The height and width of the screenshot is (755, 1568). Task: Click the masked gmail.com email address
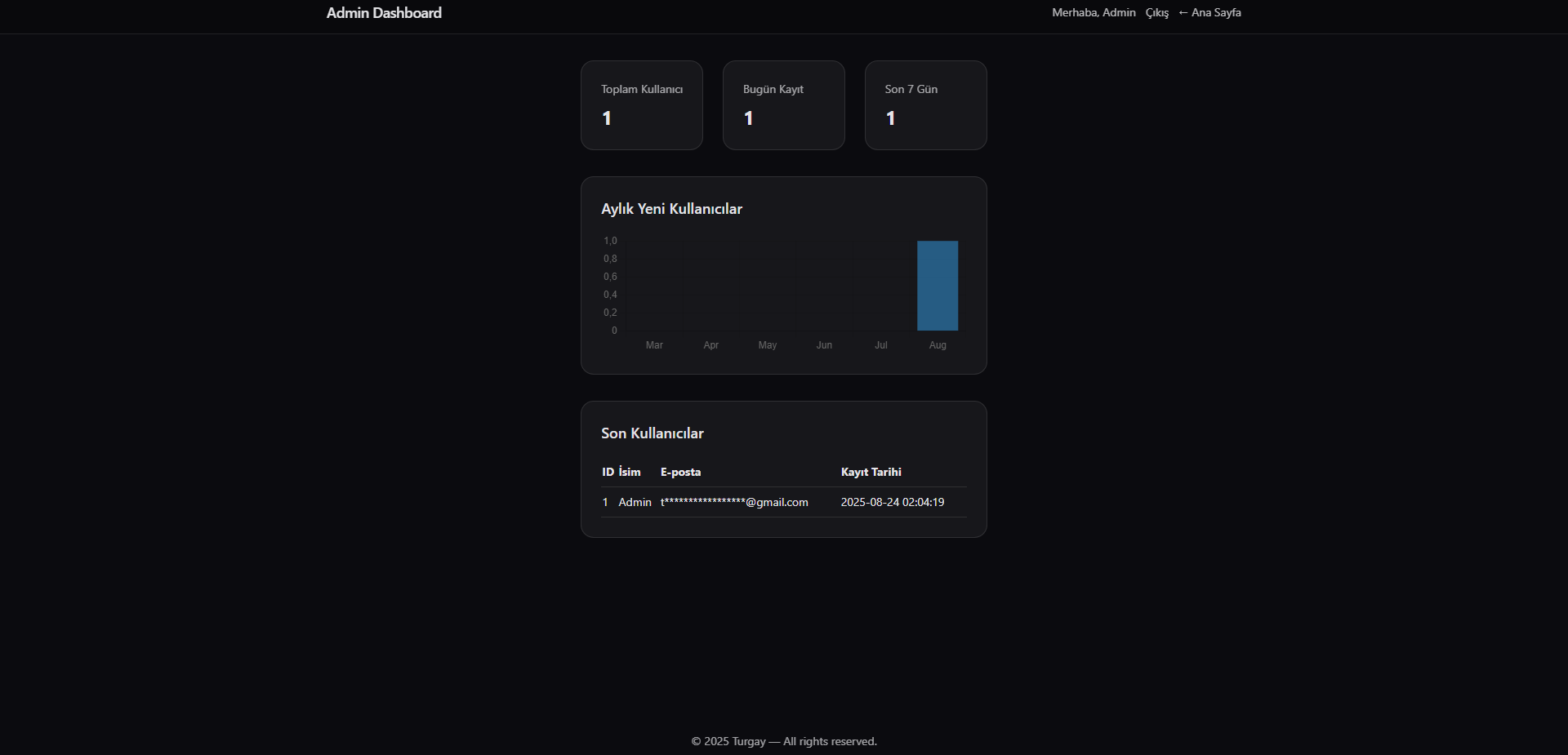(734, 503)
